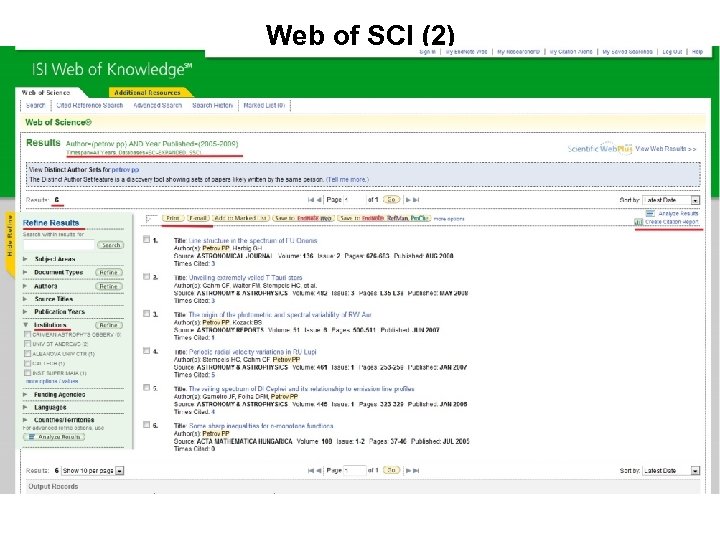Open Marked List
Image resolution: width=720 pixels, height=540 pixels.
tap(264, 106)
